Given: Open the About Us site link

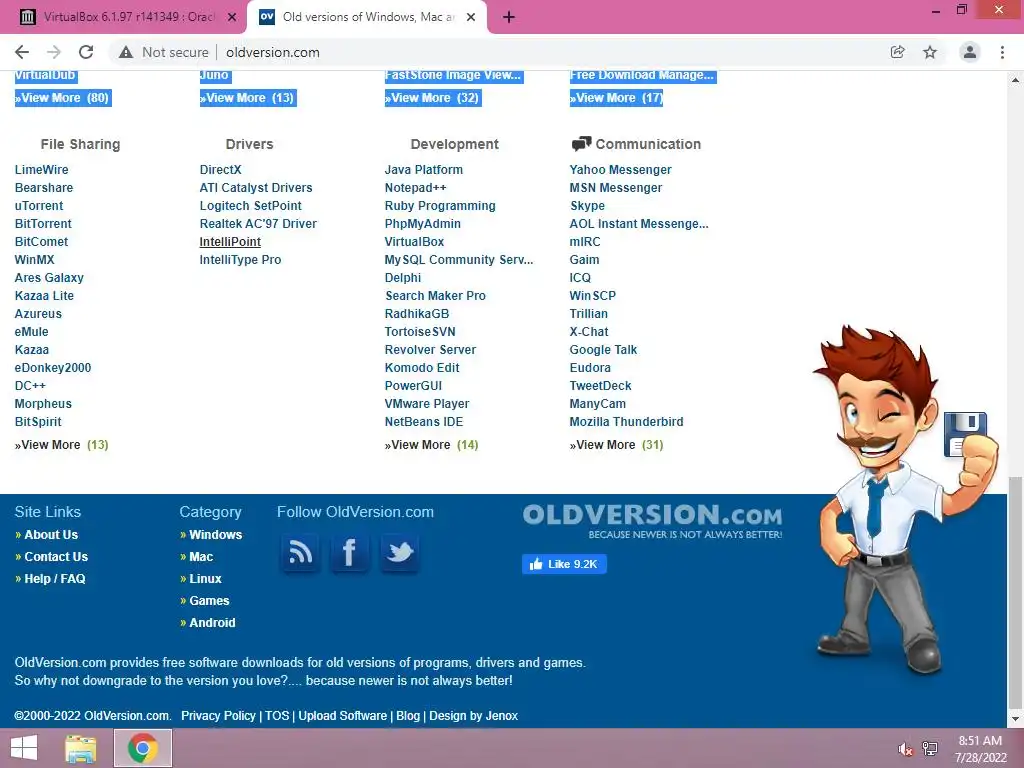Looking at the screenshot, I should click(x=51, y=535).
